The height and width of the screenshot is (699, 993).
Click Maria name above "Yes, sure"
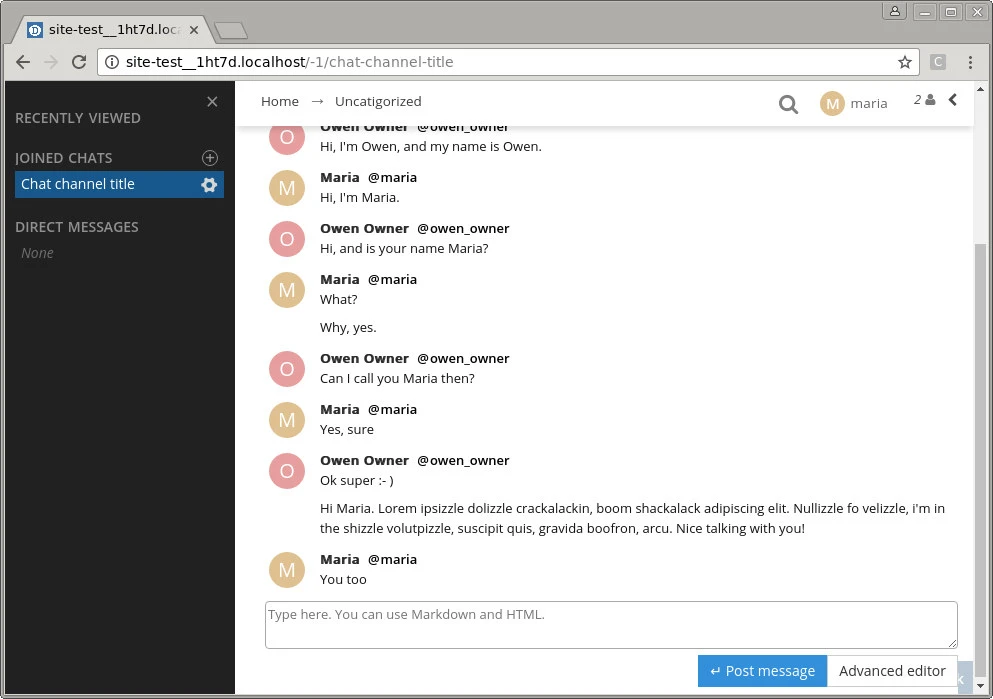click(x=339, y=410)
